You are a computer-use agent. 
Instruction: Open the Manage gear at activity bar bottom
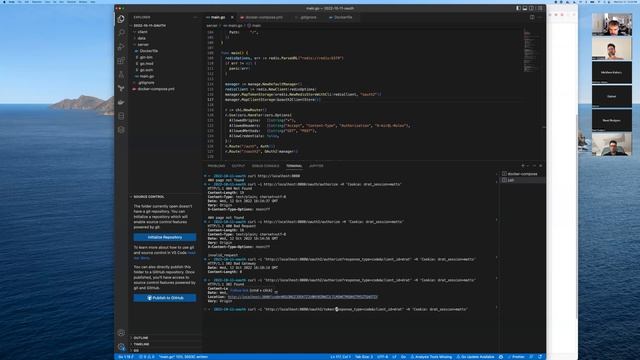click(x=121, y=347)
